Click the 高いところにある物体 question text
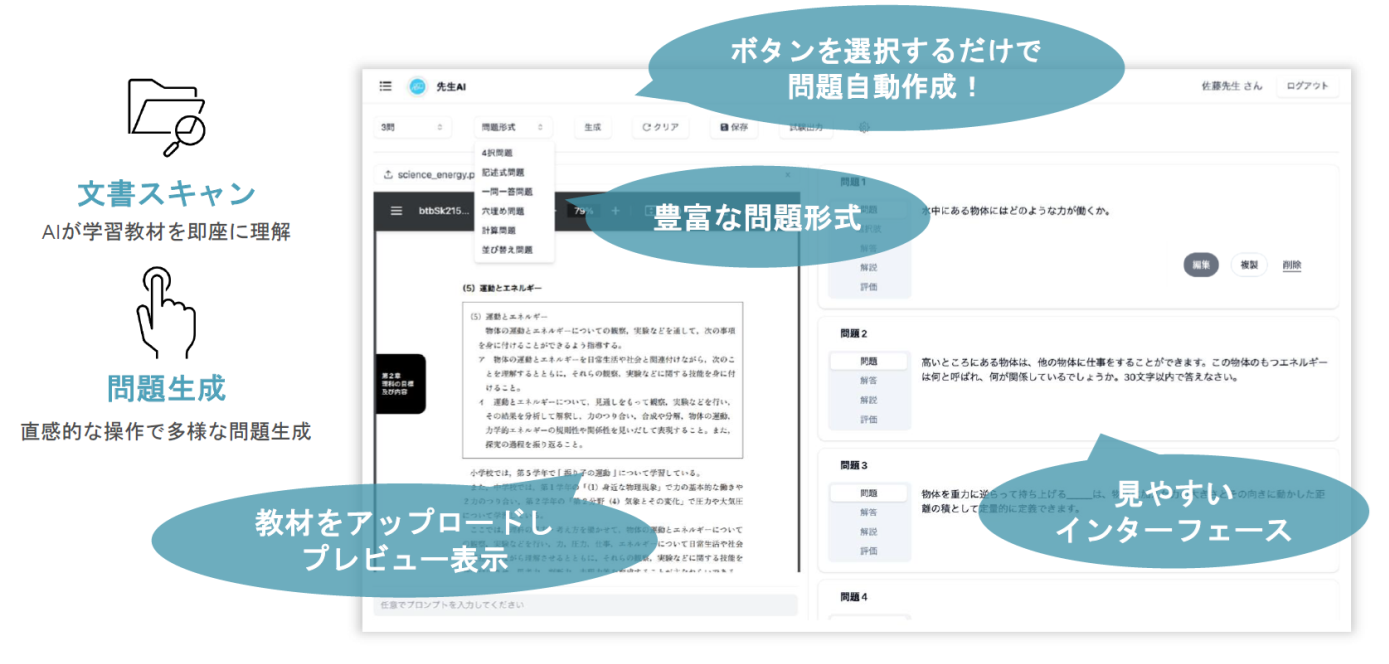Viewport: 1389px width, 664px height. tap(1124, 369)
